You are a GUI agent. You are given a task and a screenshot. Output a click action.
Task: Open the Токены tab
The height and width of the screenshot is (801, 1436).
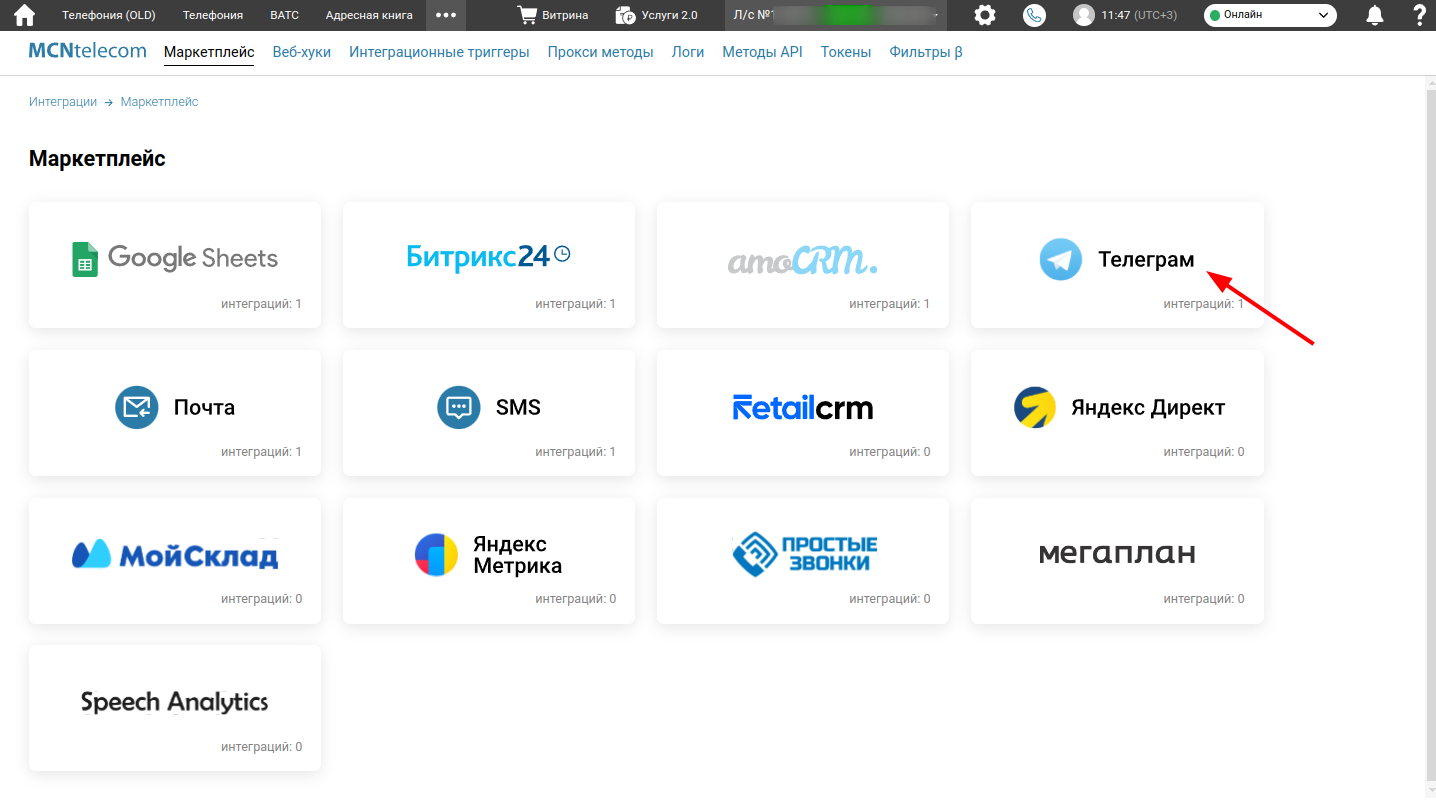tap(846, 52)
